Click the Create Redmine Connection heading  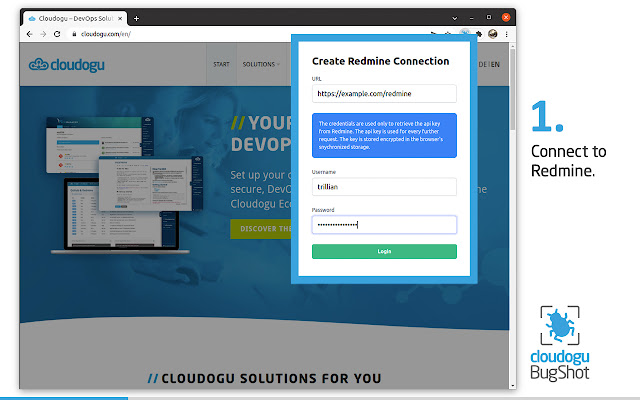tap(380, 61)
